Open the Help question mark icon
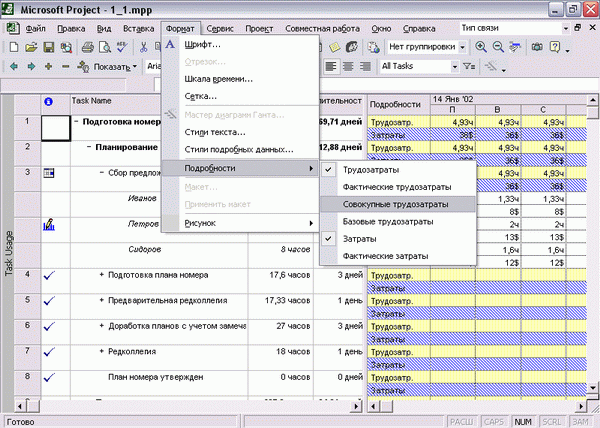This screenshot has height=428, width=600. (555, 47)
